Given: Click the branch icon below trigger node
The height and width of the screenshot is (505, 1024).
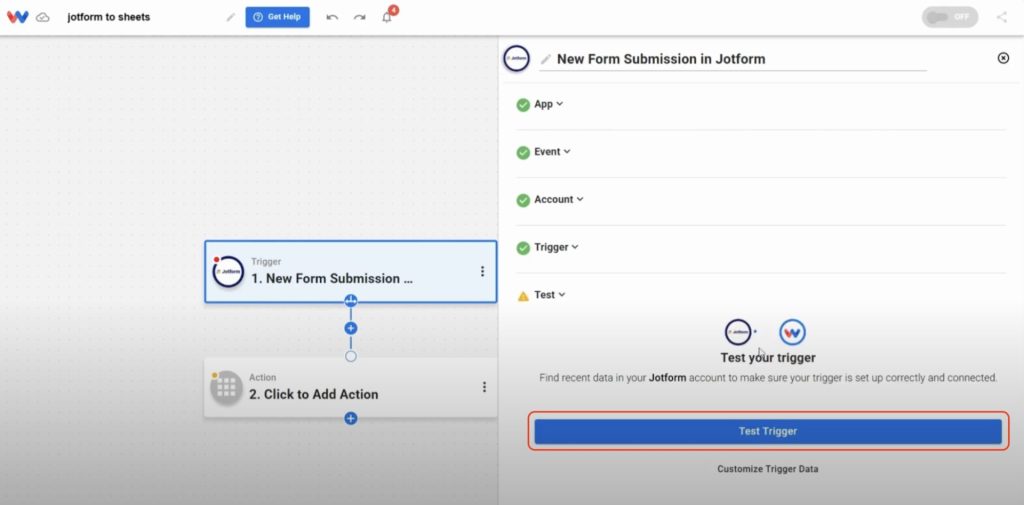Looking at the screenshot, I should (351, 301).
